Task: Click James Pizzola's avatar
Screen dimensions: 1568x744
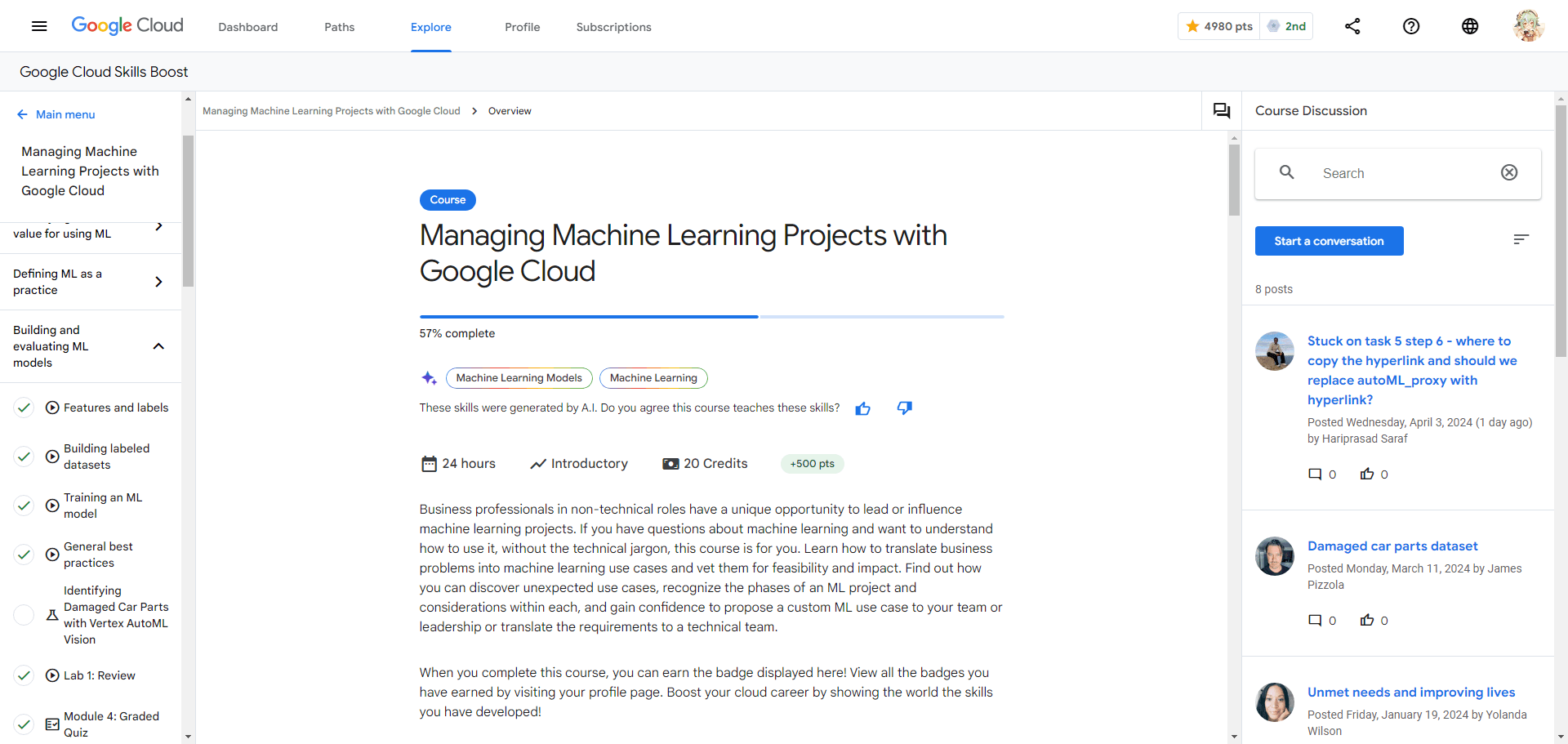Action: click(x=1275, y=556)
